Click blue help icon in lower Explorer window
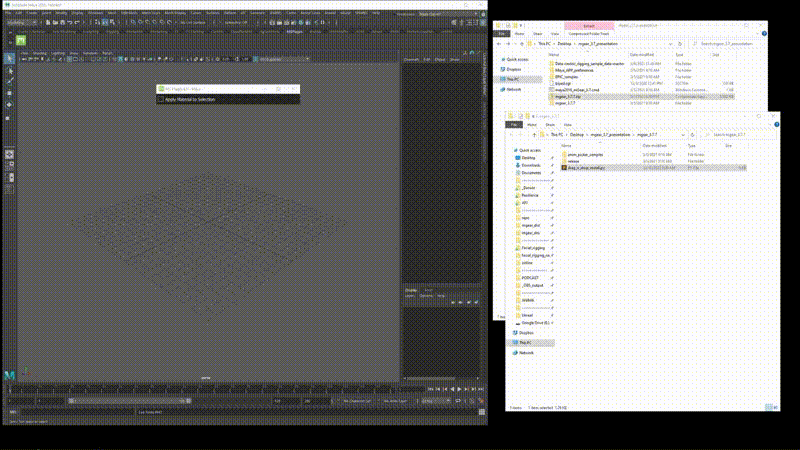Image resolution: width=800 pixels, height=450 pixels. pos(776,124)
